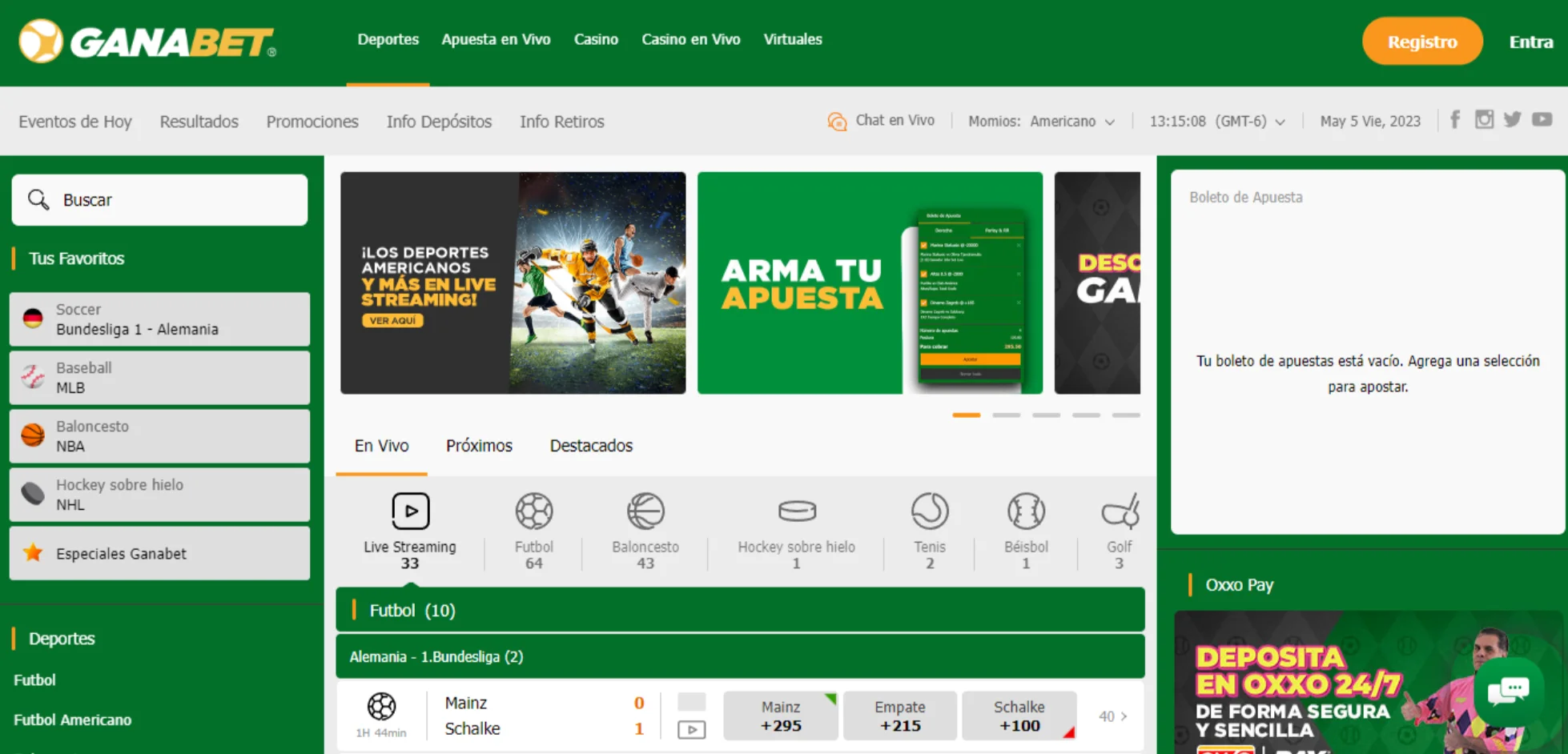Click the basketball icon beside NBA
The image size is (1568, 754).
pos(33,435)
